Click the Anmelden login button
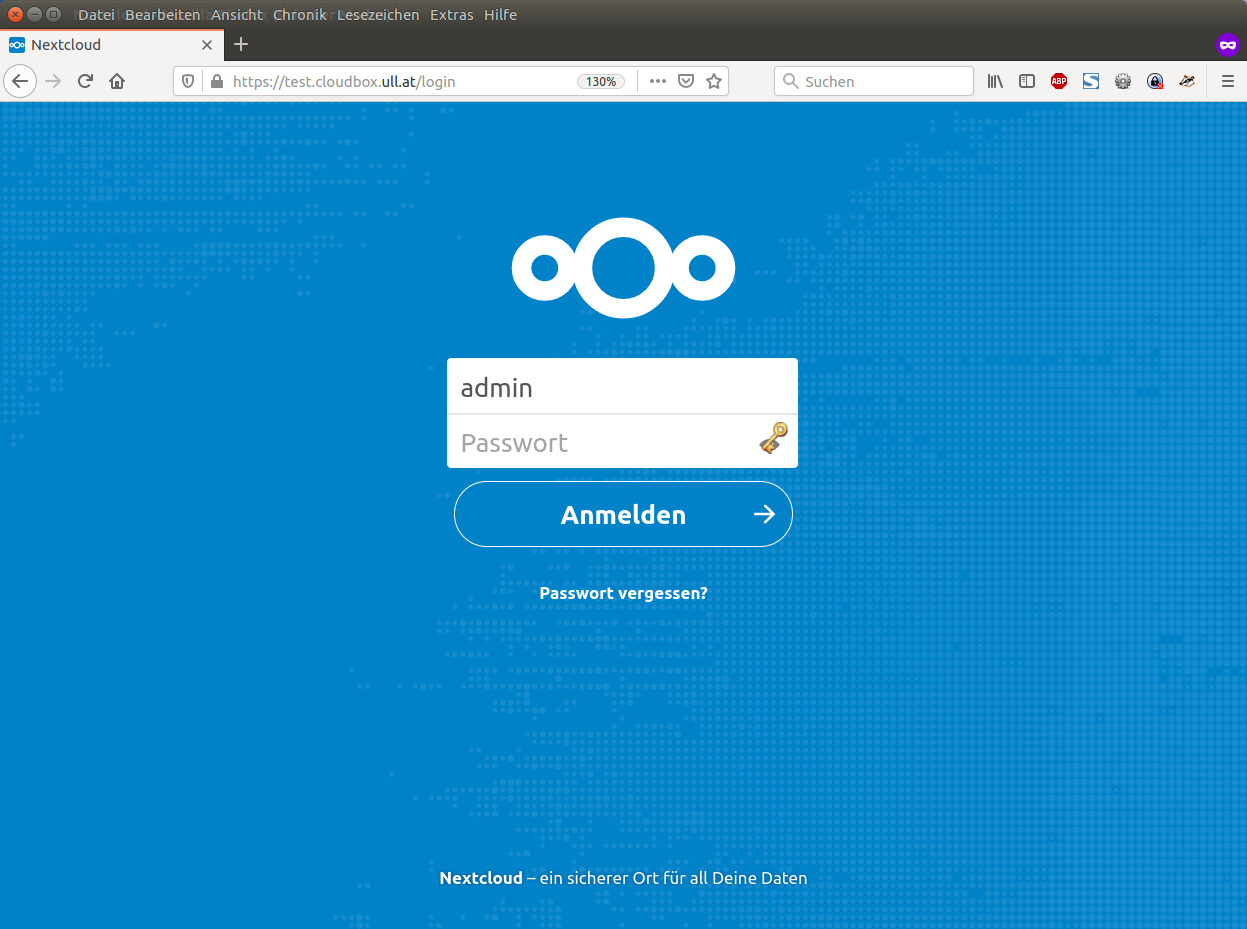This screenshot has height=929, width=1247. [x=623, y=514]
